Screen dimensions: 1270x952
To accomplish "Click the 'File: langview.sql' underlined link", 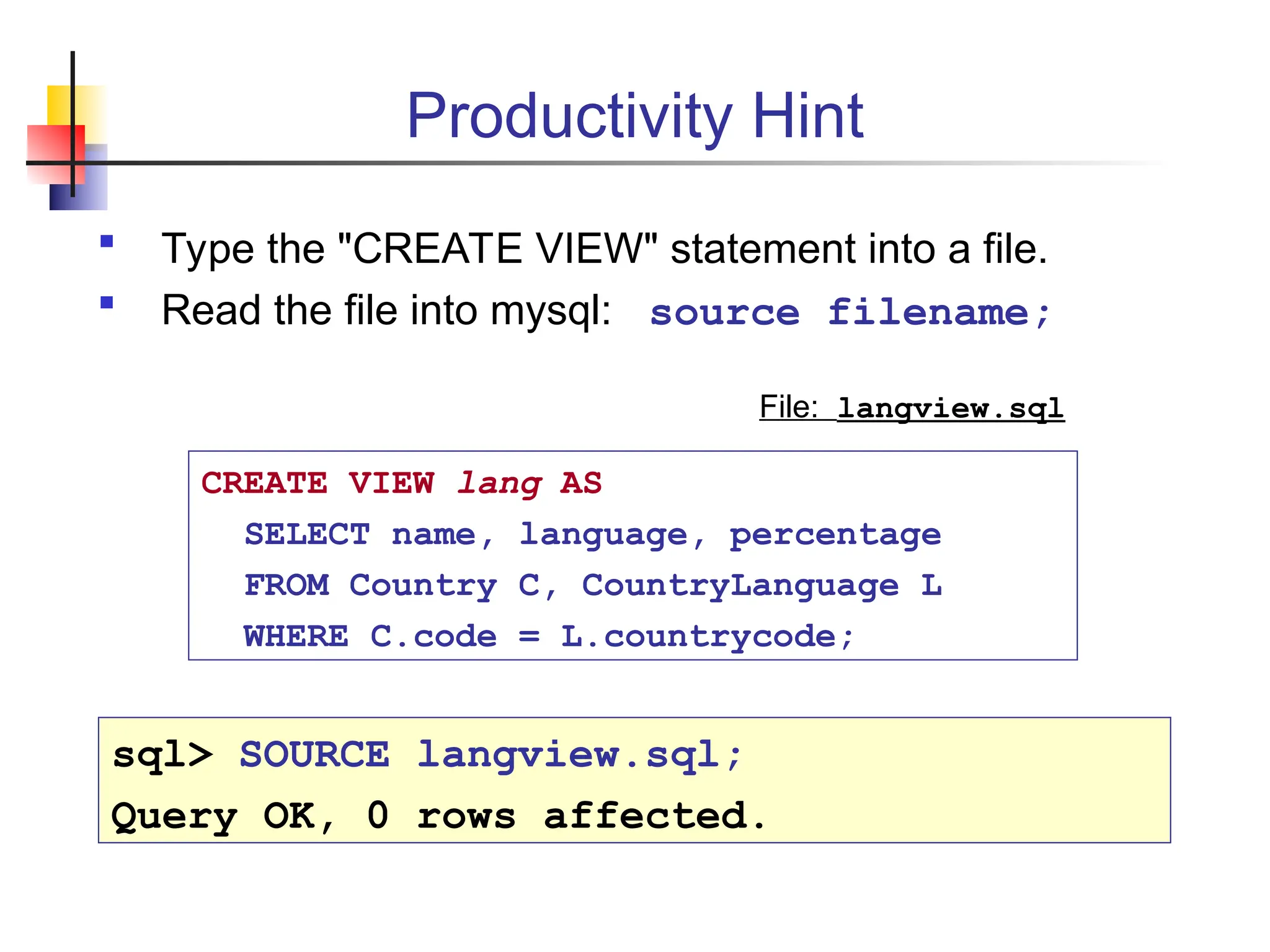I will (x=912, y=408).
